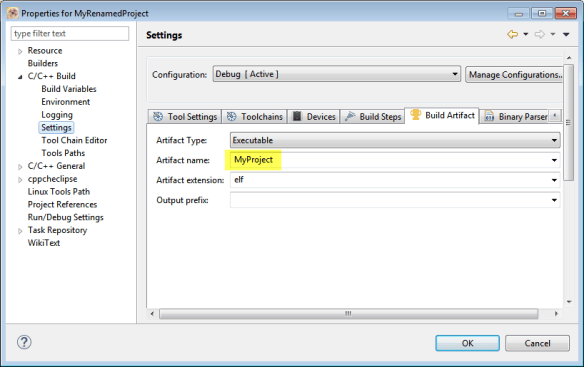The width and height of the screenshot is (584, 367).
Task: Switch to the Build Steps tab
Action: pos(372,117)
